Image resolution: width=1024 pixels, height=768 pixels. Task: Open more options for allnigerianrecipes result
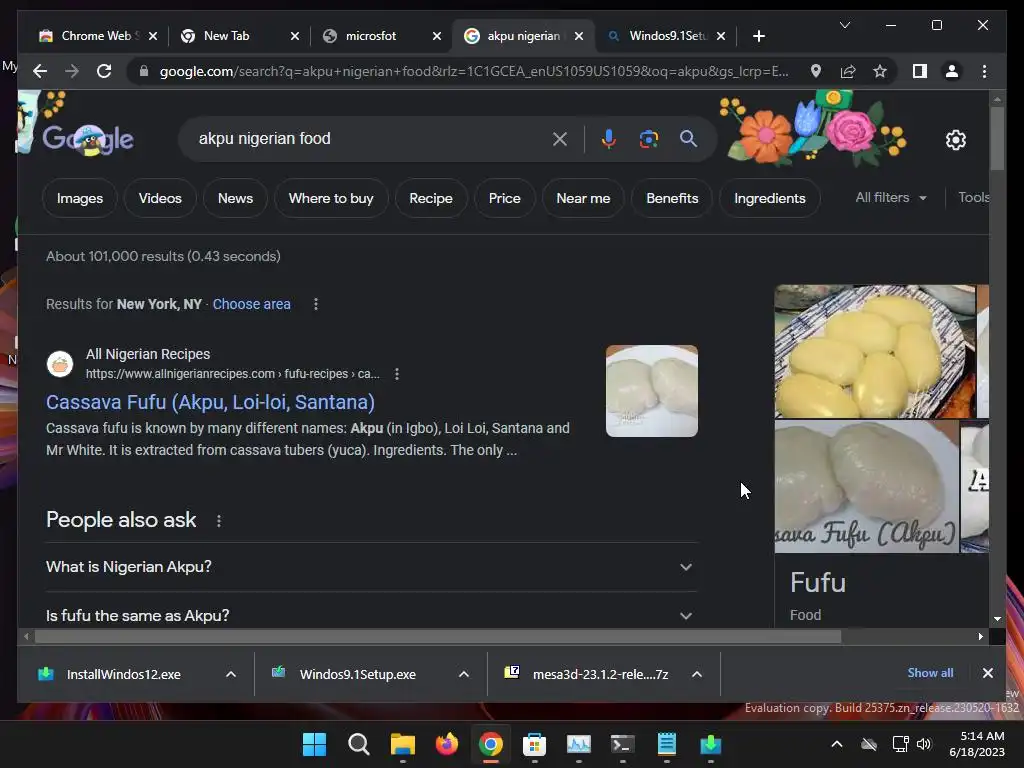397,374
